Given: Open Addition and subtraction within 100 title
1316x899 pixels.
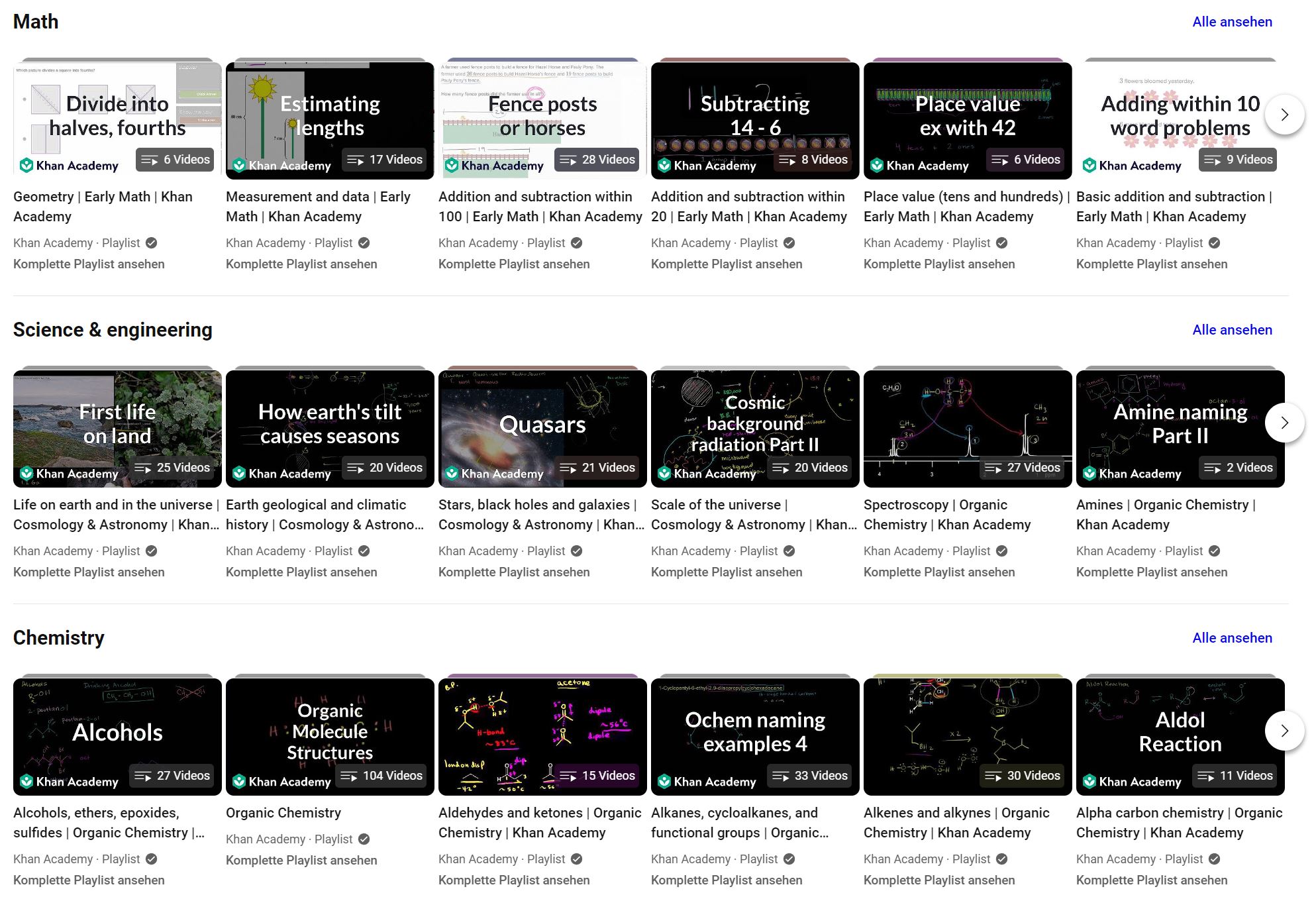Looking at the screenshot, I should [540, 207].
